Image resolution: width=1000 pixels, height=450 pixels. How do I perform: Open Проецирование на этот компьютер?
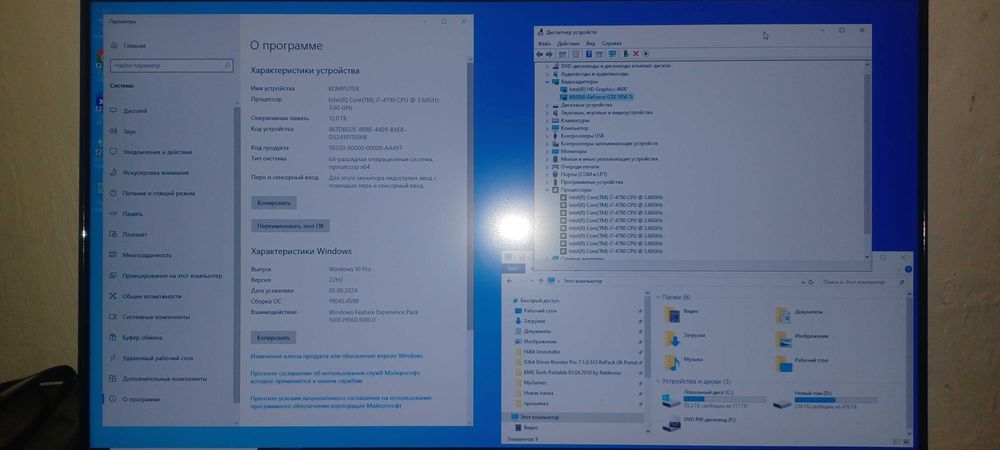pyautogui.click(x=170, y=276)
